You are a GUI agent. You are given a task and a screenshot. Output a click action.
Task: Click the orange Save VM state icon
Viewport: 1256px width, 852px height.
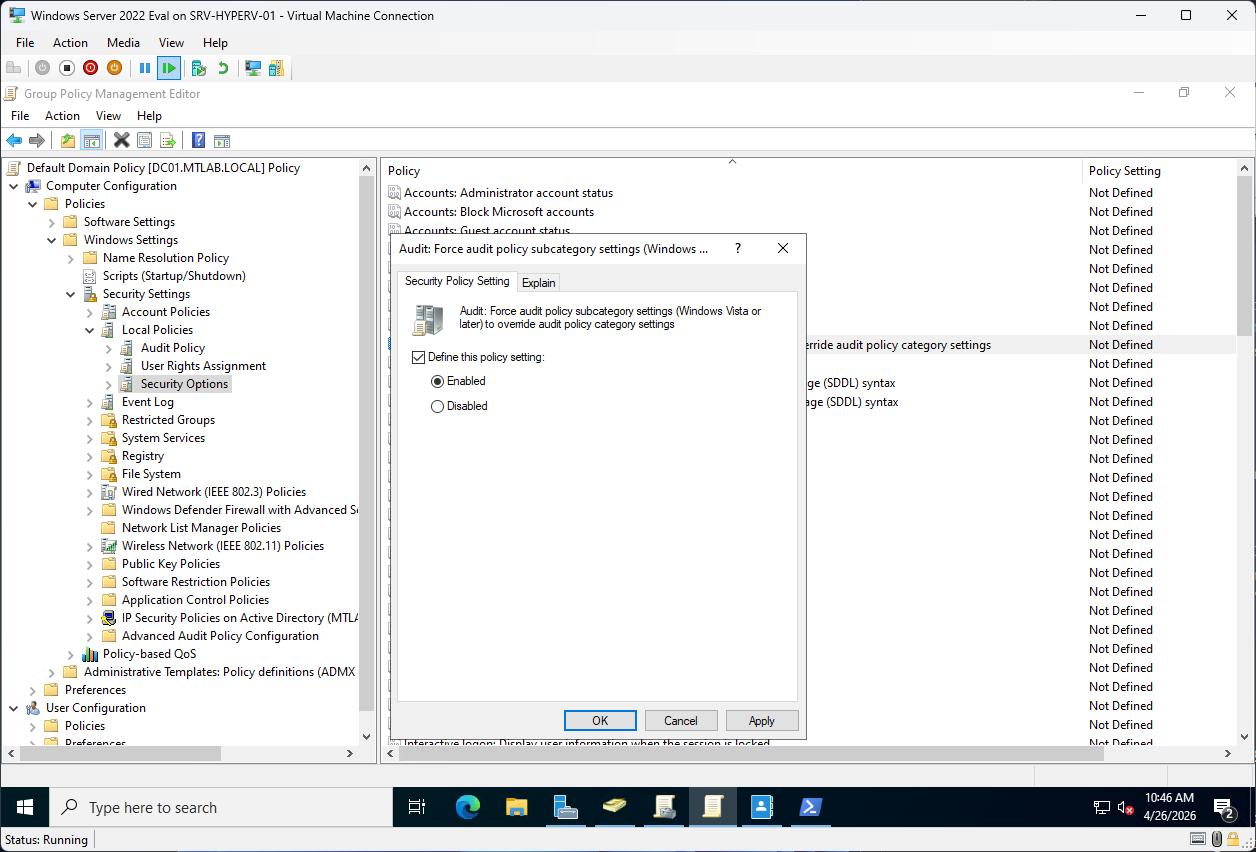click(114, 68)
